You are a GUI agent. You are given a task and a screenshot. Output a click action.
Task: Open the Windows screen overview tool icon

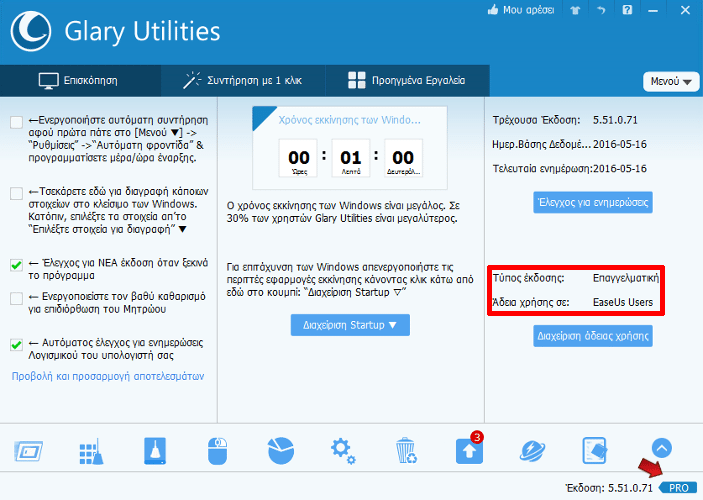tap(28, 451)
